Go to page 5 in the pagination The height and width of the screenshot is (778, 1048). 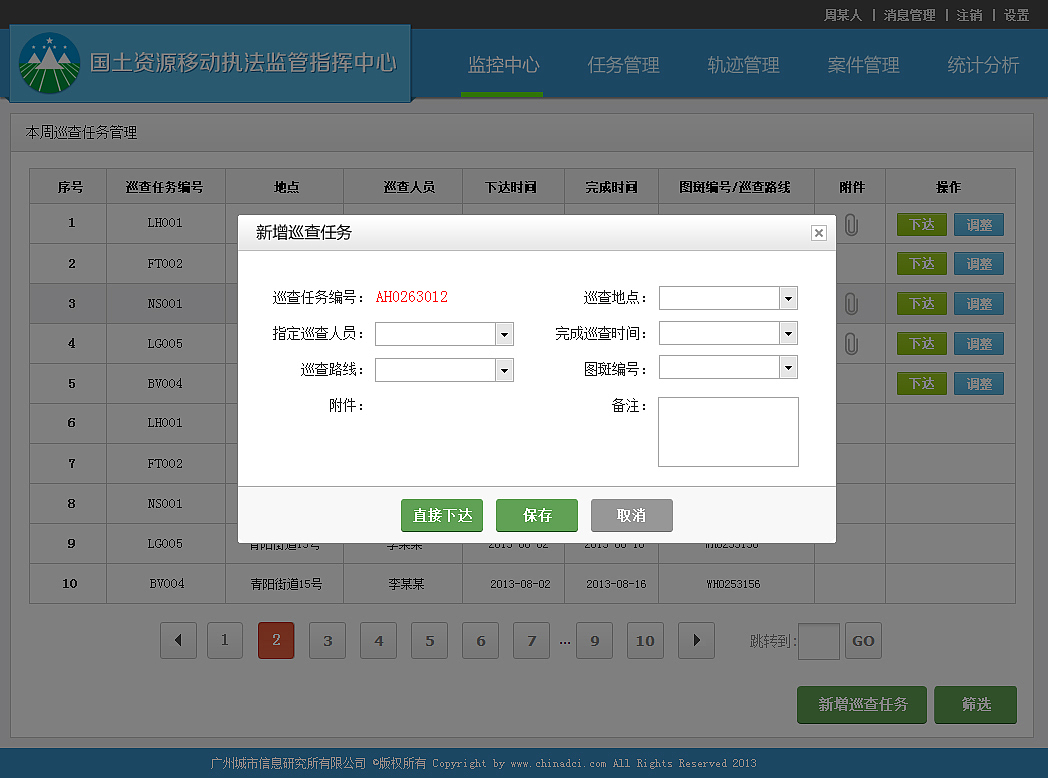[430, 640]
